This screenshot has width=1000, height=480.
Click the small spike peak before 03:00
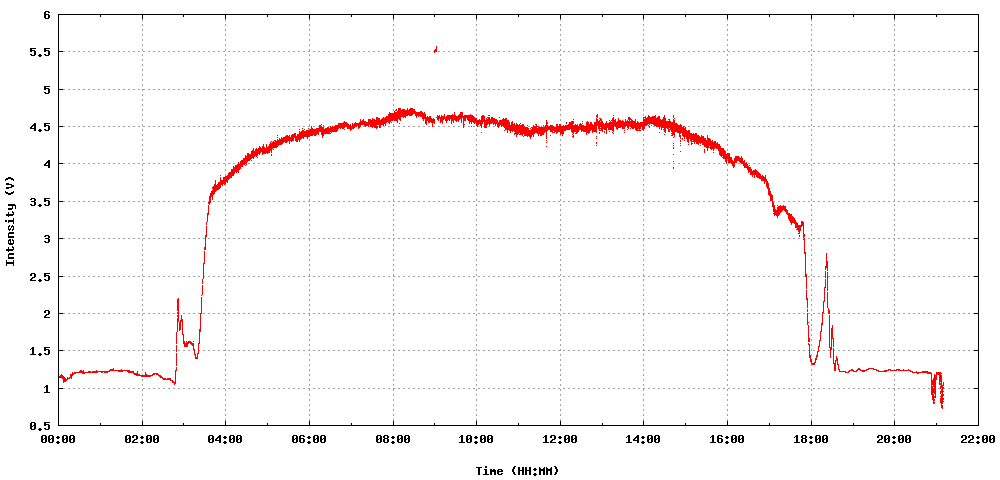click(x=178, y=299)
